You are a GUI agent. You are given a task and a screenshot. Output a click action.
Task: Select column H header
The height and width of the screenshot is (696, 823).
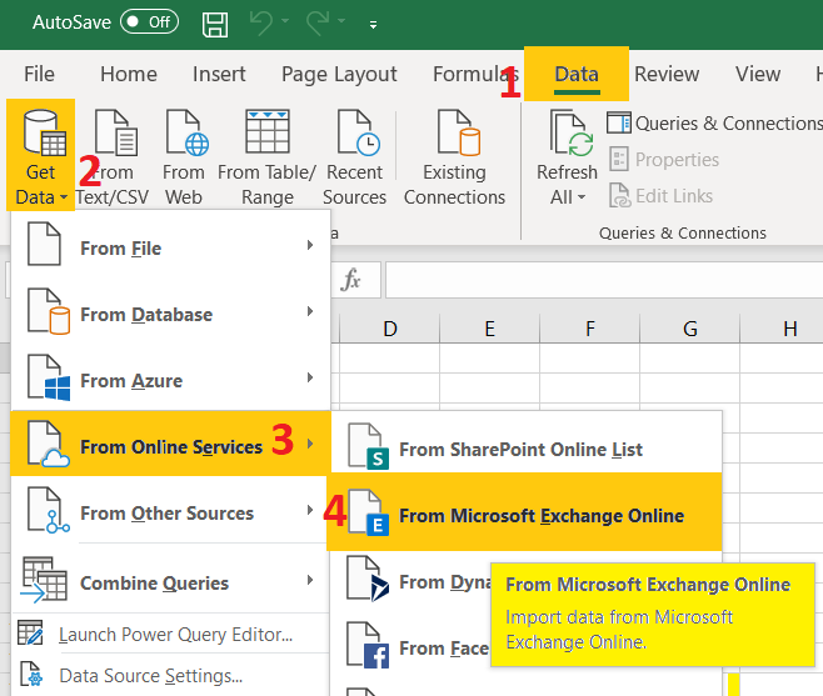782,329
